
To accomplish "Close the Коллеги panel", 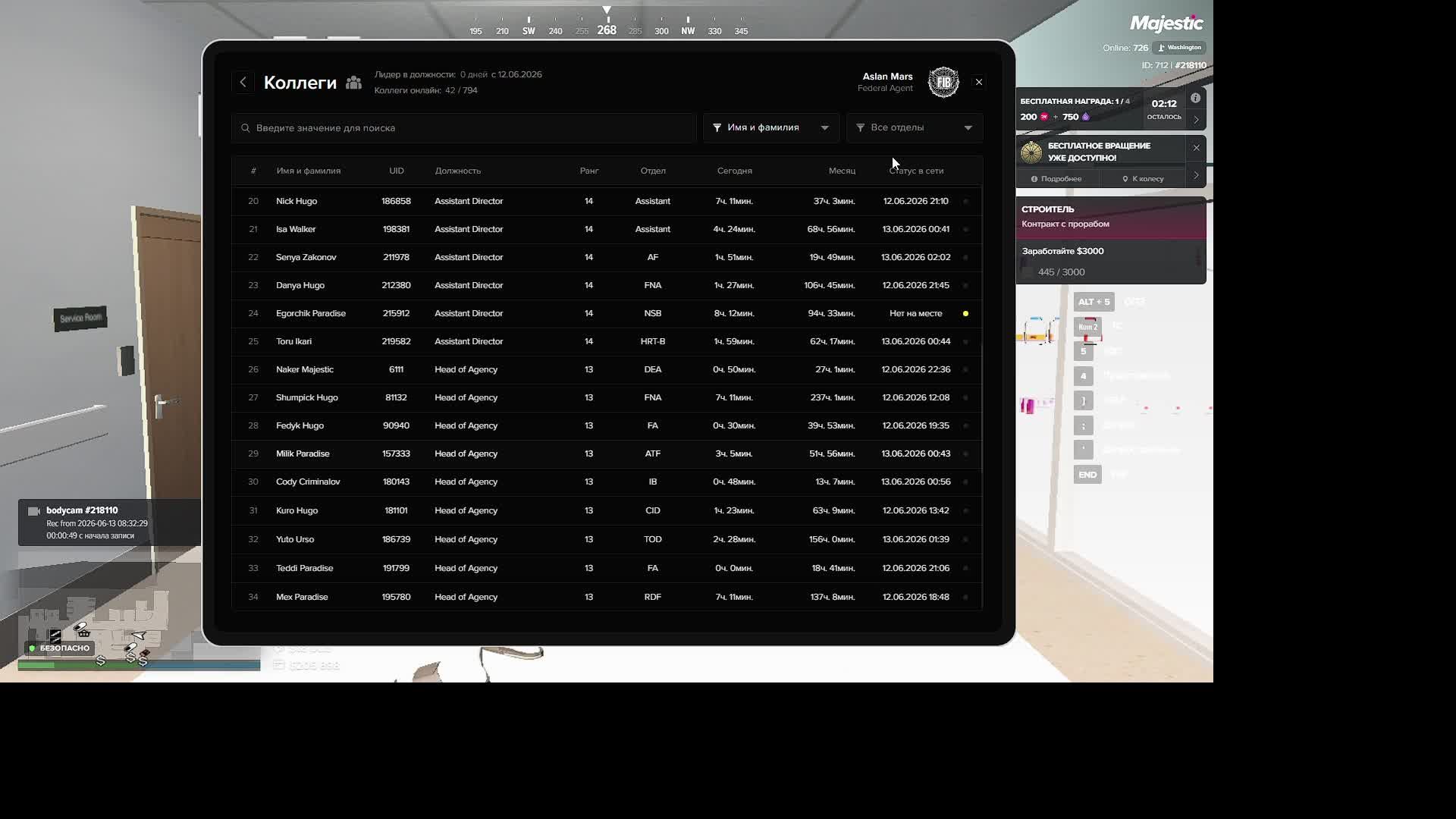I will pyautogui.click(x=978, y=82).
